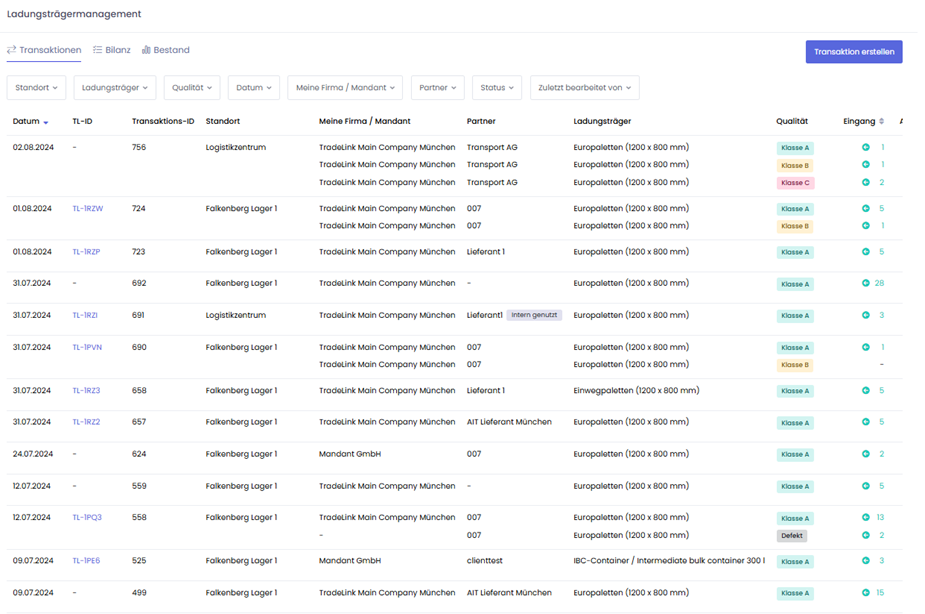The width and height of the screenshot is (925, 614).
Task: Click the Bestand bar chart icon
Action: tap(146, 50)
